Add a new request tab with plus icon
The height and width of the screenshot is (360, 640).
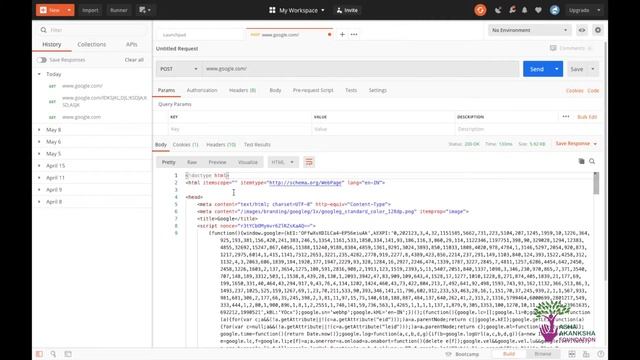click(x=342, y=35)
